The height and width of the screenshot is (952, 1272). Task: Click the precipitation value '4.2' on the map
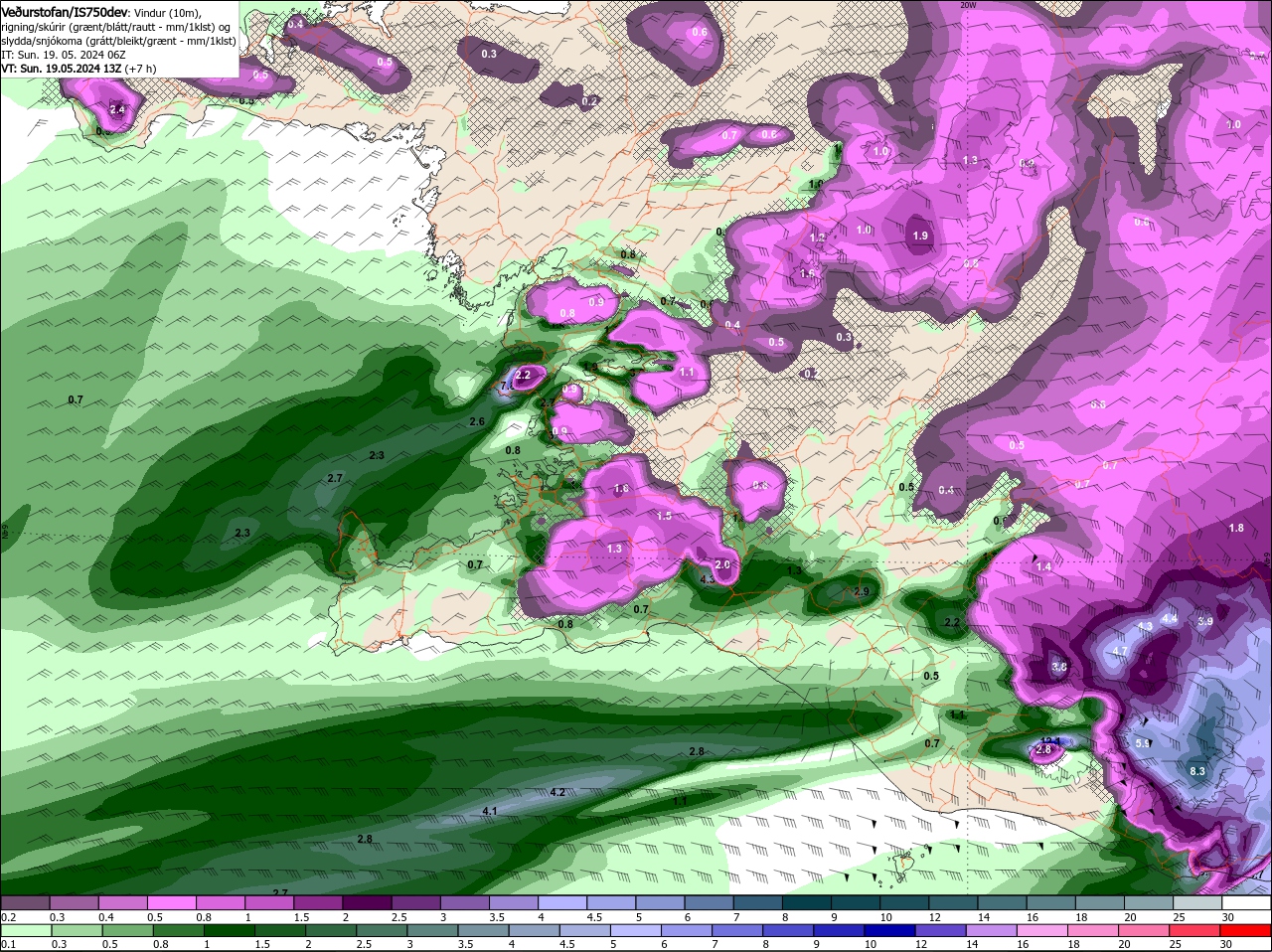point(557,792)
